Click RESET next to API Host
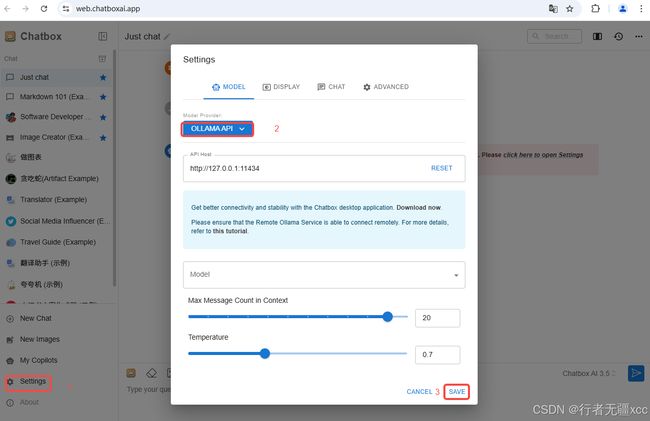 click(x=441, y=168)
